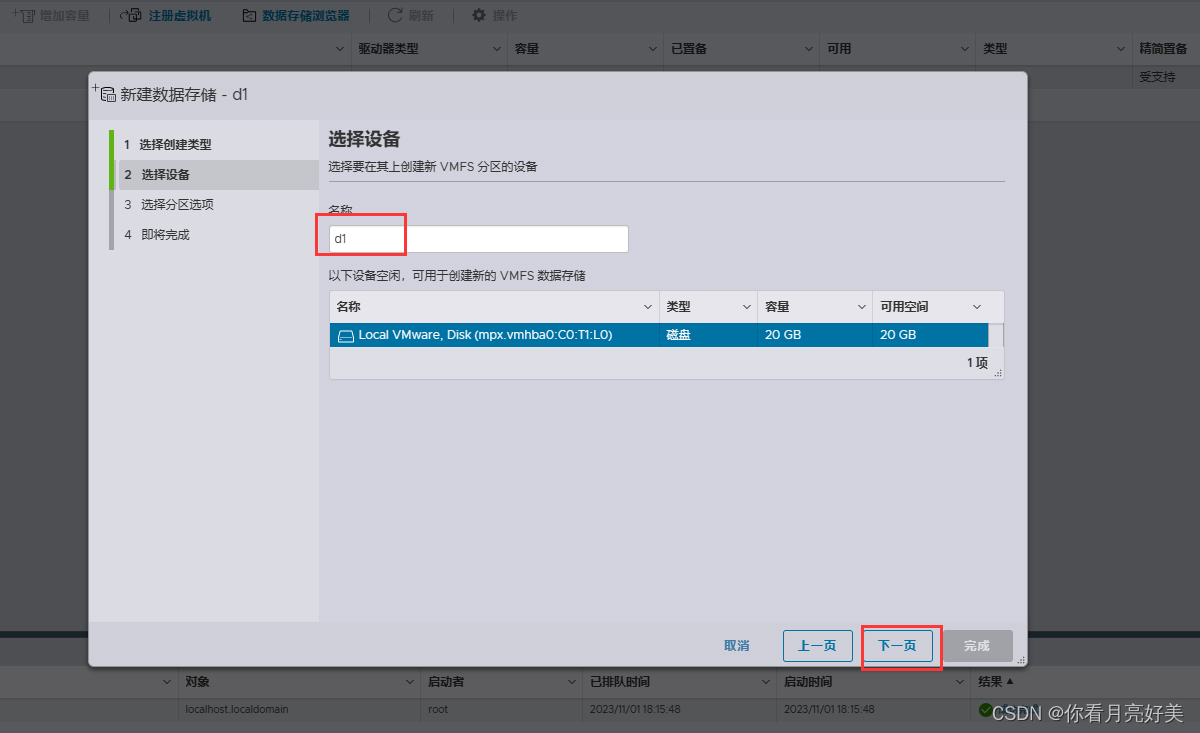Click the disk icon in the Local VMware row
The image size is (1200, 733).
tap(345, 336)
